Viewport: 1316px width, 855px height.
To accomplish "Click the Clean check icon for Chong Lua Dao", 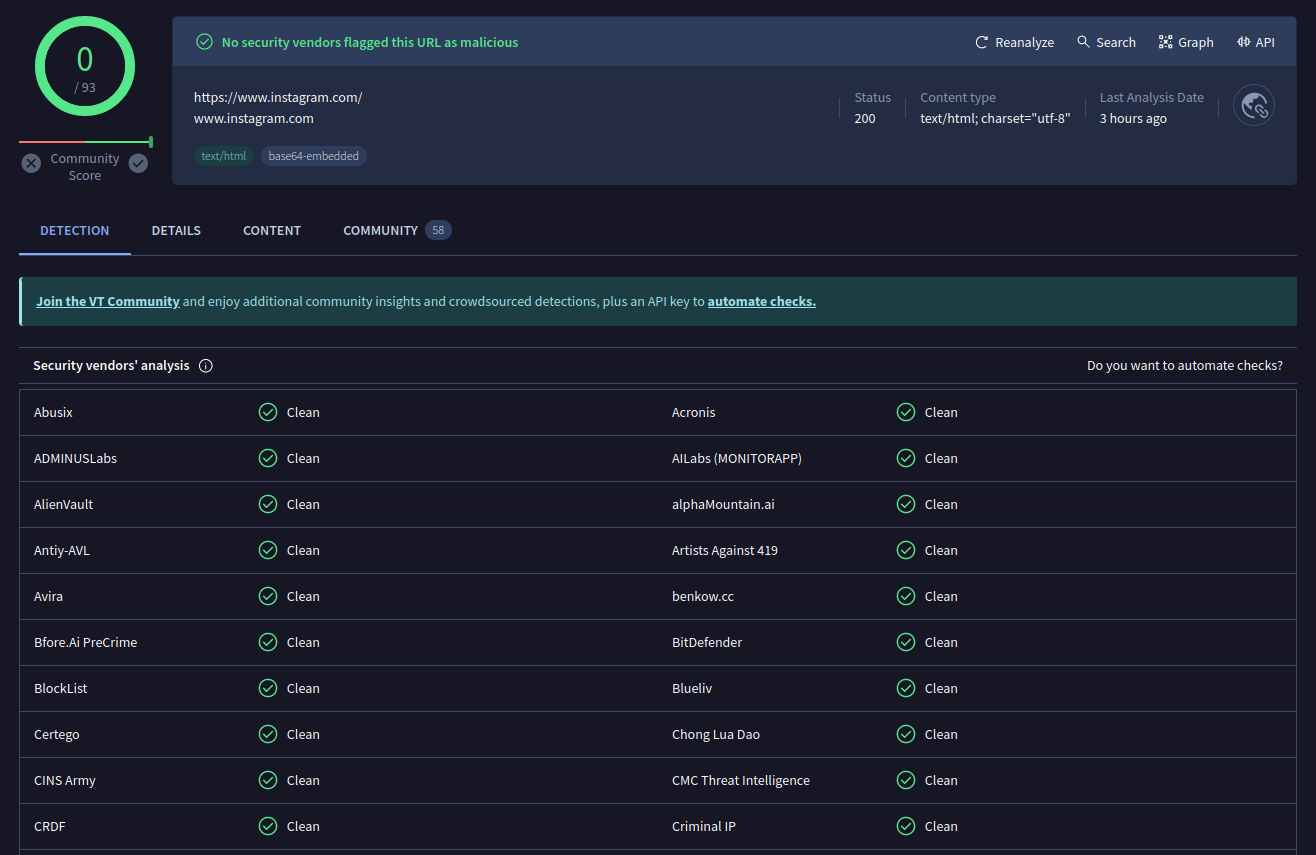I will pos(906,734).
